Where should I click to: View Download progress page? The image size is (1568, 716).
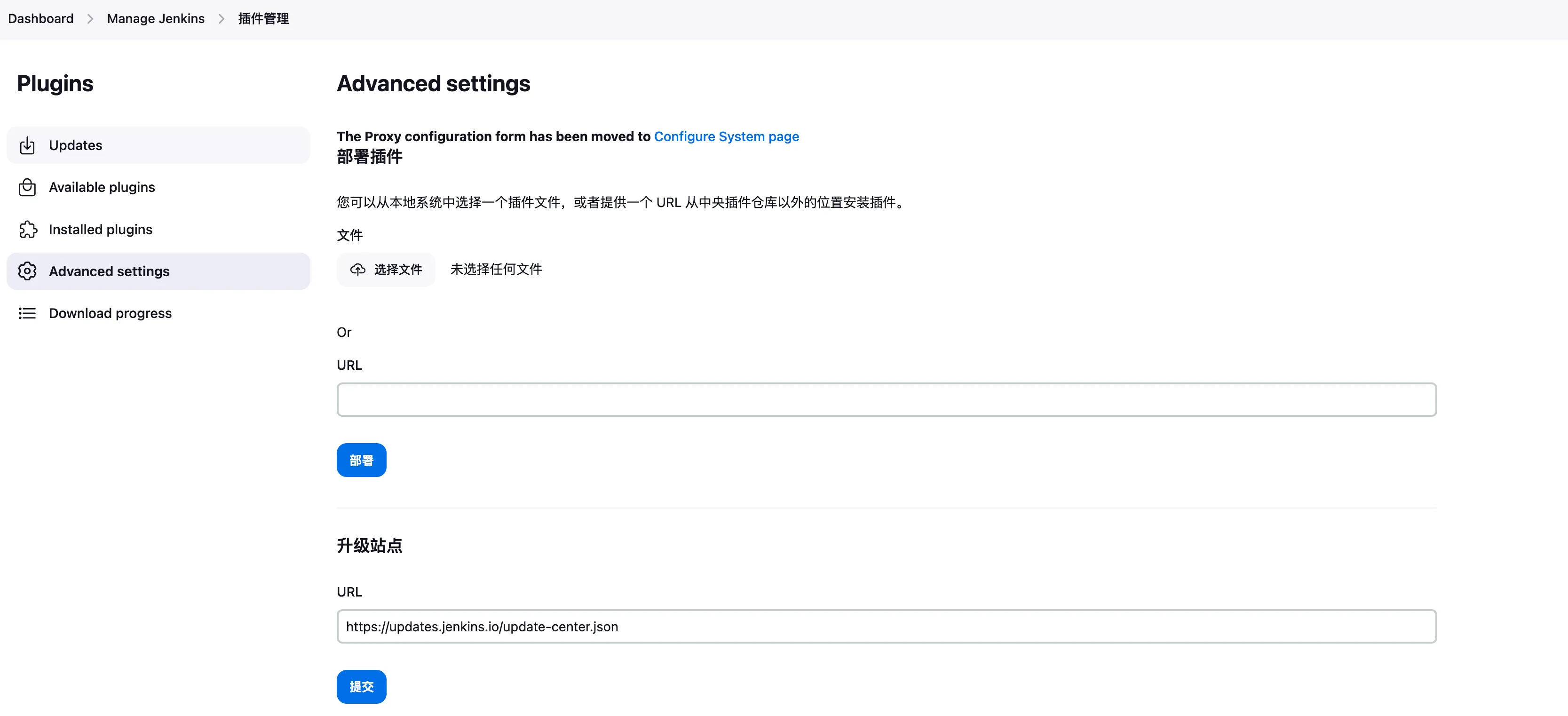pyautogui.click(x=110, y=314)
